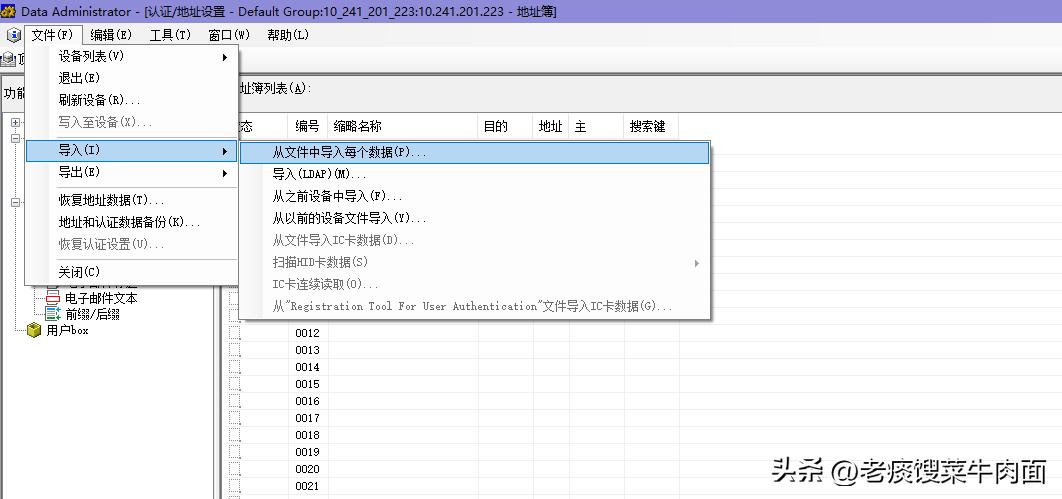Select 用户box in the tree
The image size is (1062, 499).
[68, 330]
